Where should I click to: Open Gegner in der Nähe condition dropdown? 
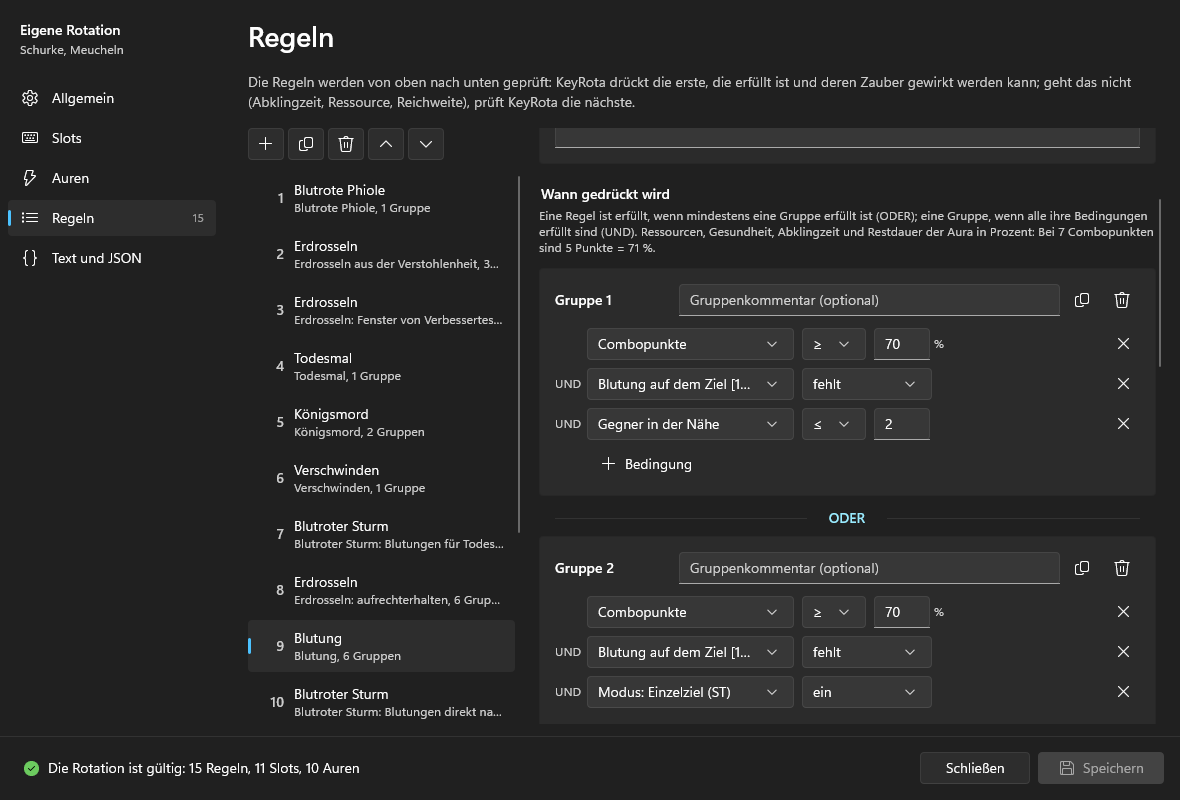tap(690, 424)
